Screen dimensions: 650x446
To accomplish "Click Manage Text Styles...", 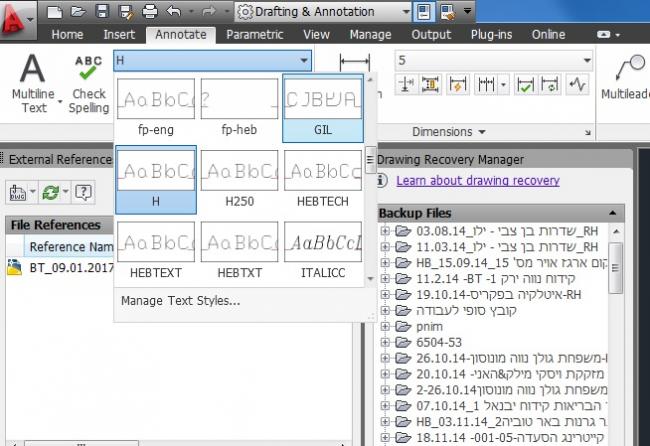I will 180,301.
